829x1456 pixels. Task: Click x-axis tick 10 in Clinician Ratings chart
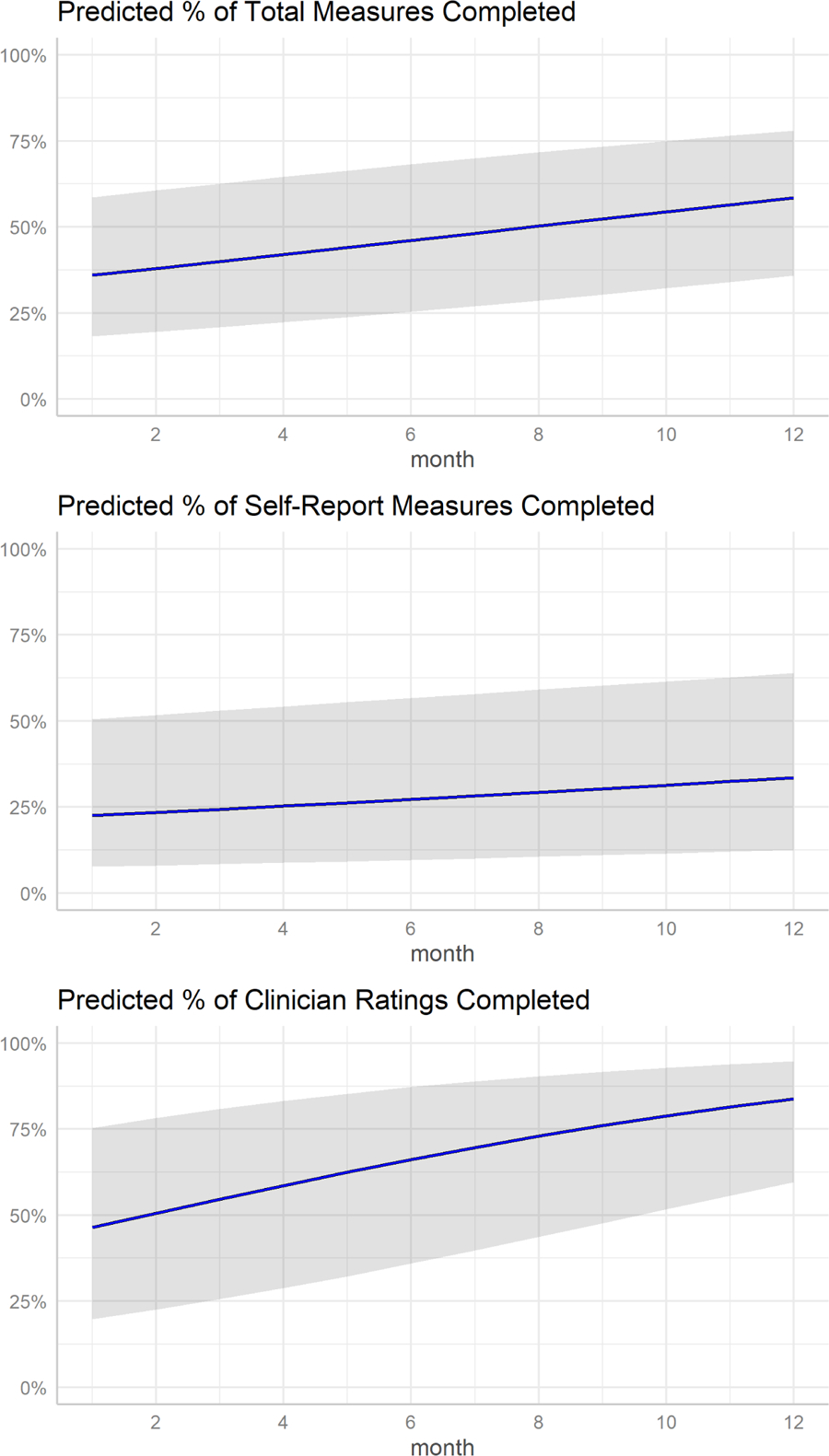[666, 1423]
